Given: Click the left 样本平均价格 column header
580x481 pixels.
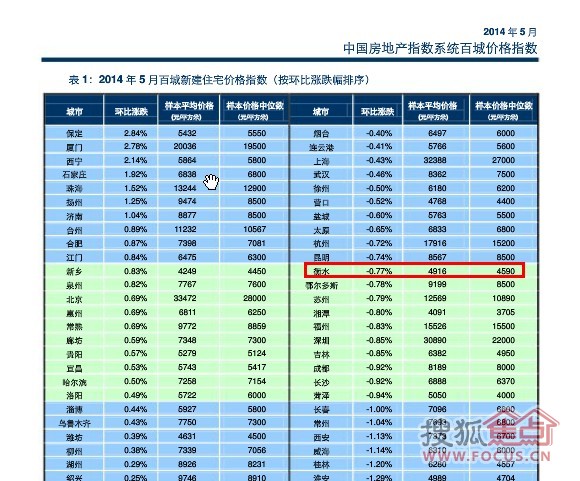Looking at the screenshot, I should coord(189,110).
